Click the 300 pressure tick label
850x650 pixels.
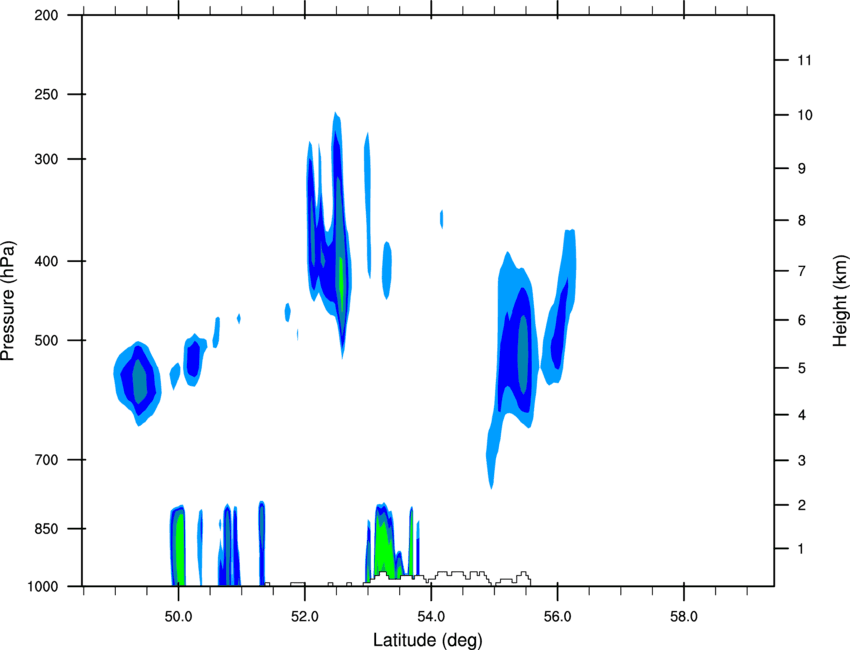46,159
